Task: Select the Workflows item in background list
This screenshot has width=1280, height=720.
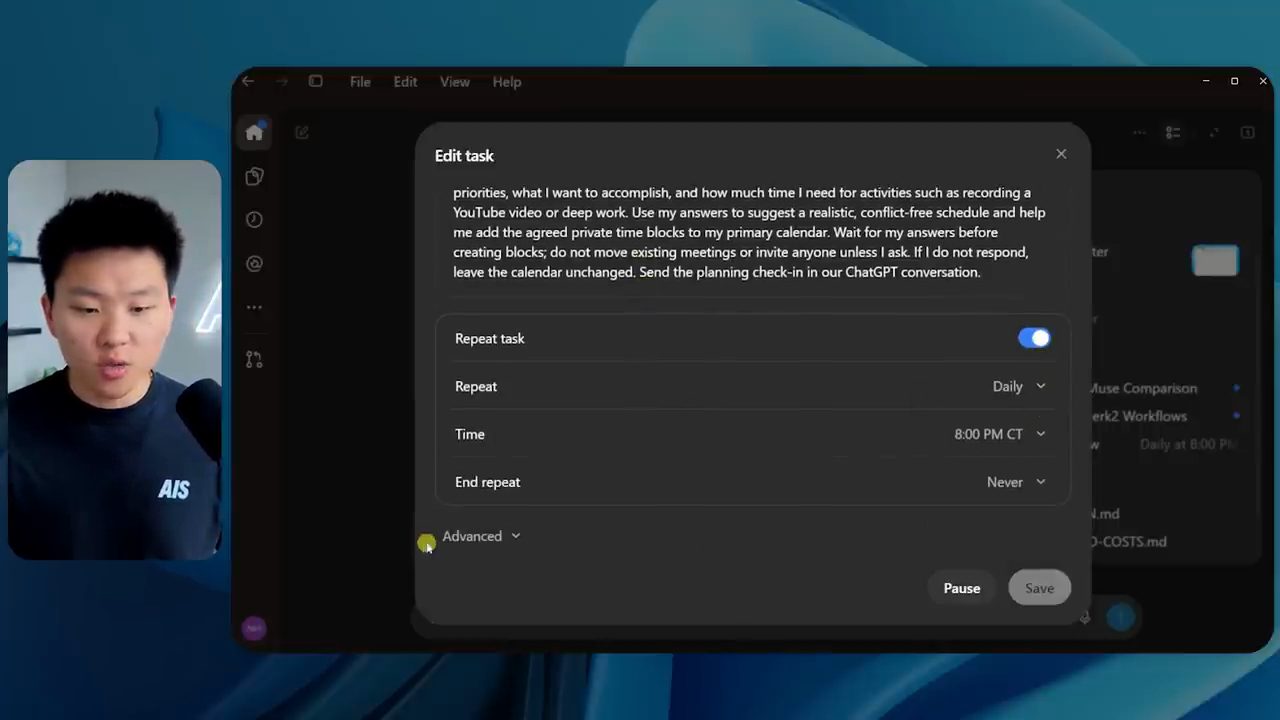Action: pos(1140,416)
